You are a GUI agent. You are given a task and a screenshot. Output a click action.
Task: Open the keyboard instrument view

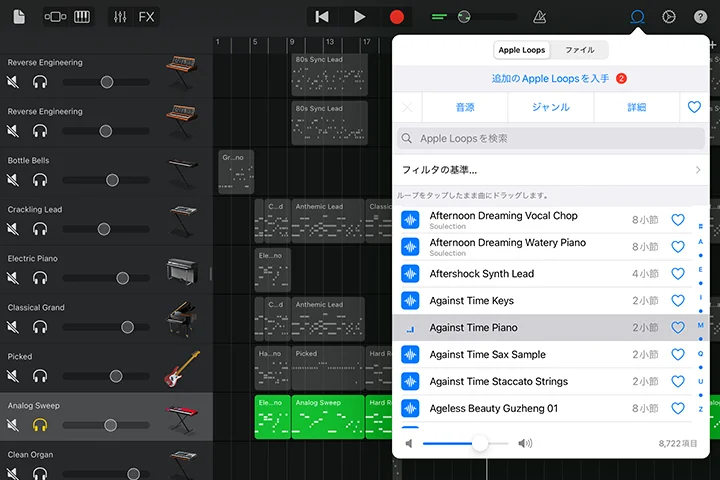82,17
